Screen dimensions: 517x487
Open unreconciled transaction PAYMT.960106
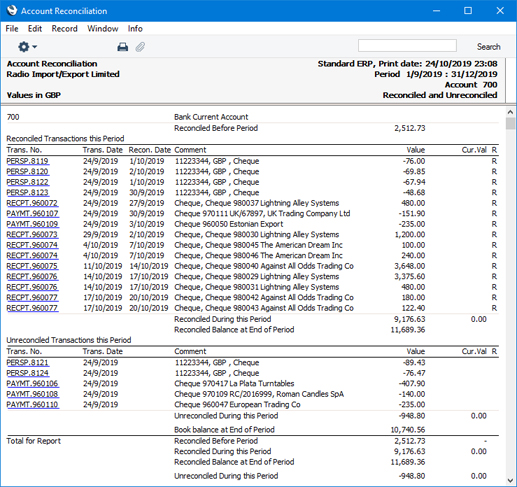point(32,384)
